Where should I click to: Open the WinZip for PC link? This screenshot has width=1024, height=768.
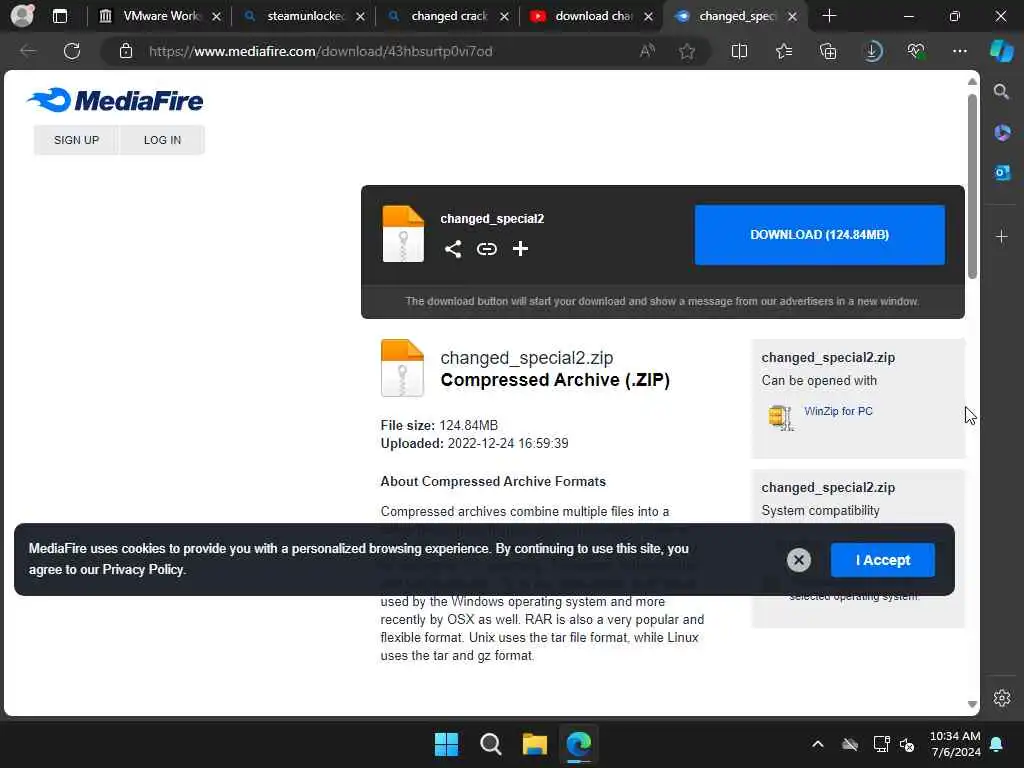click(838, 411)
